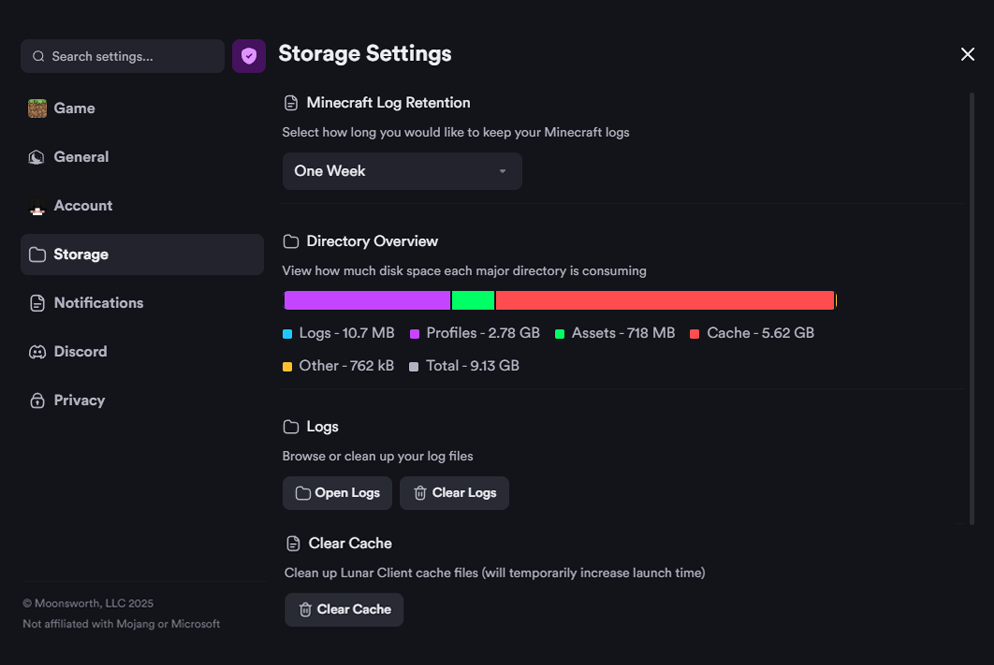The height and width of the screenshot is (665, 994).
Task: Click the 'Cache - 5.62 GB' label
Action: [x=761, y=333]
